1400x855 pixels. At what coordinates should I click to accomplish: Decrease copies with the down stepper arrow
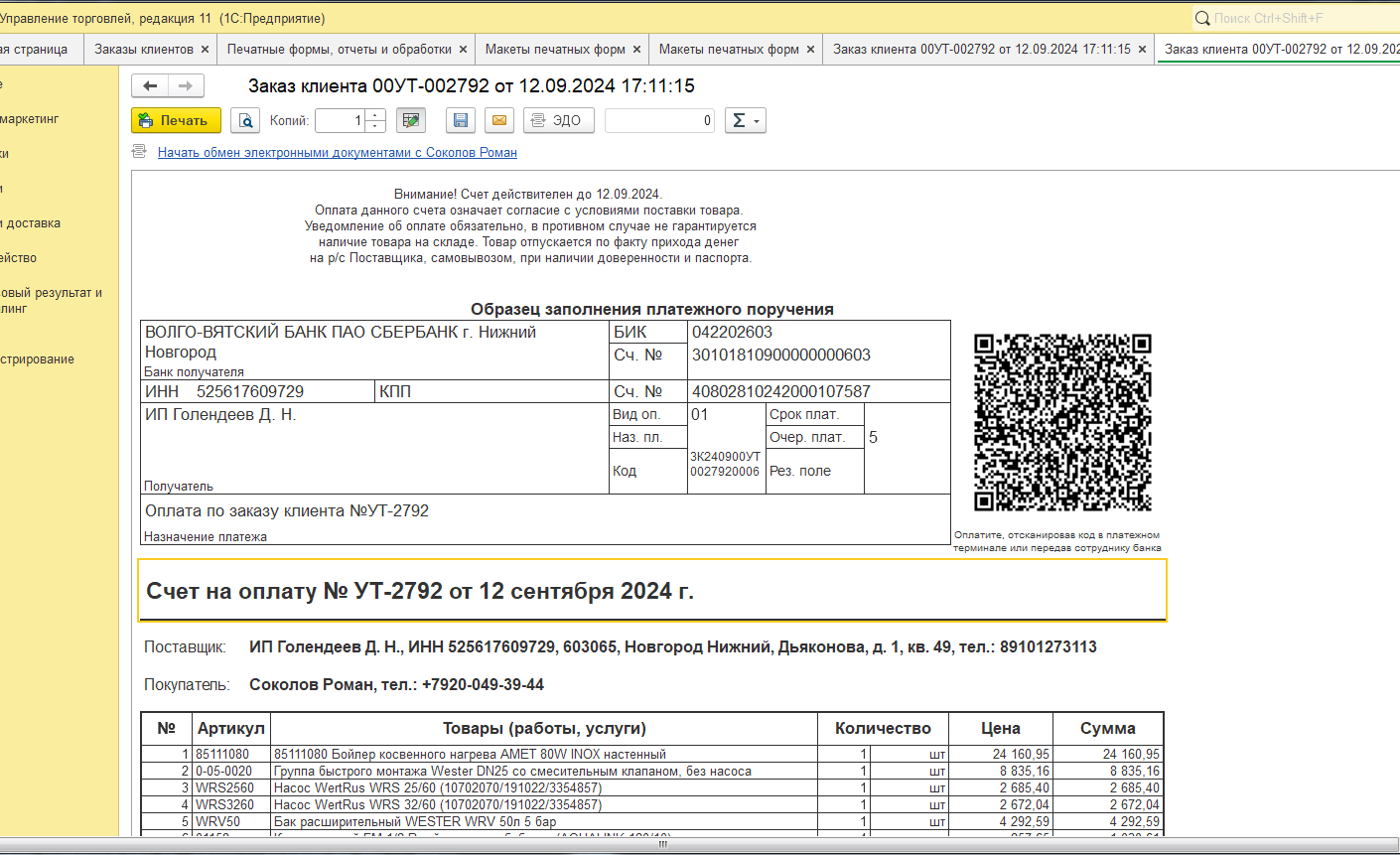(375, 126)
